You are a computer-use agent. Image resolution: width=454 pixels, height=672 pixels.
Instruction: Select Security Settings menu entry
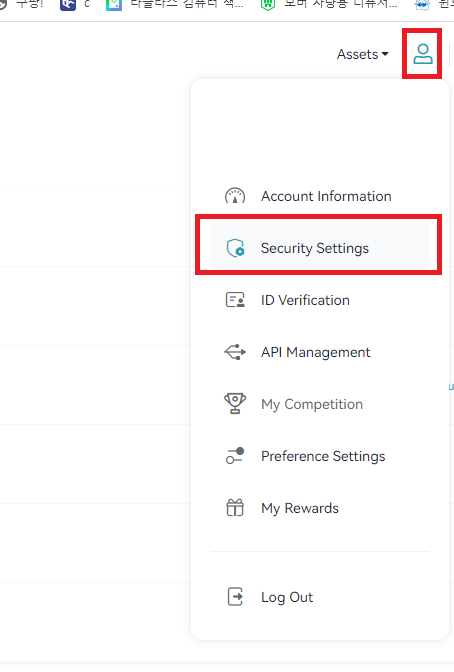pyautogui.click(x=320, y=248)
